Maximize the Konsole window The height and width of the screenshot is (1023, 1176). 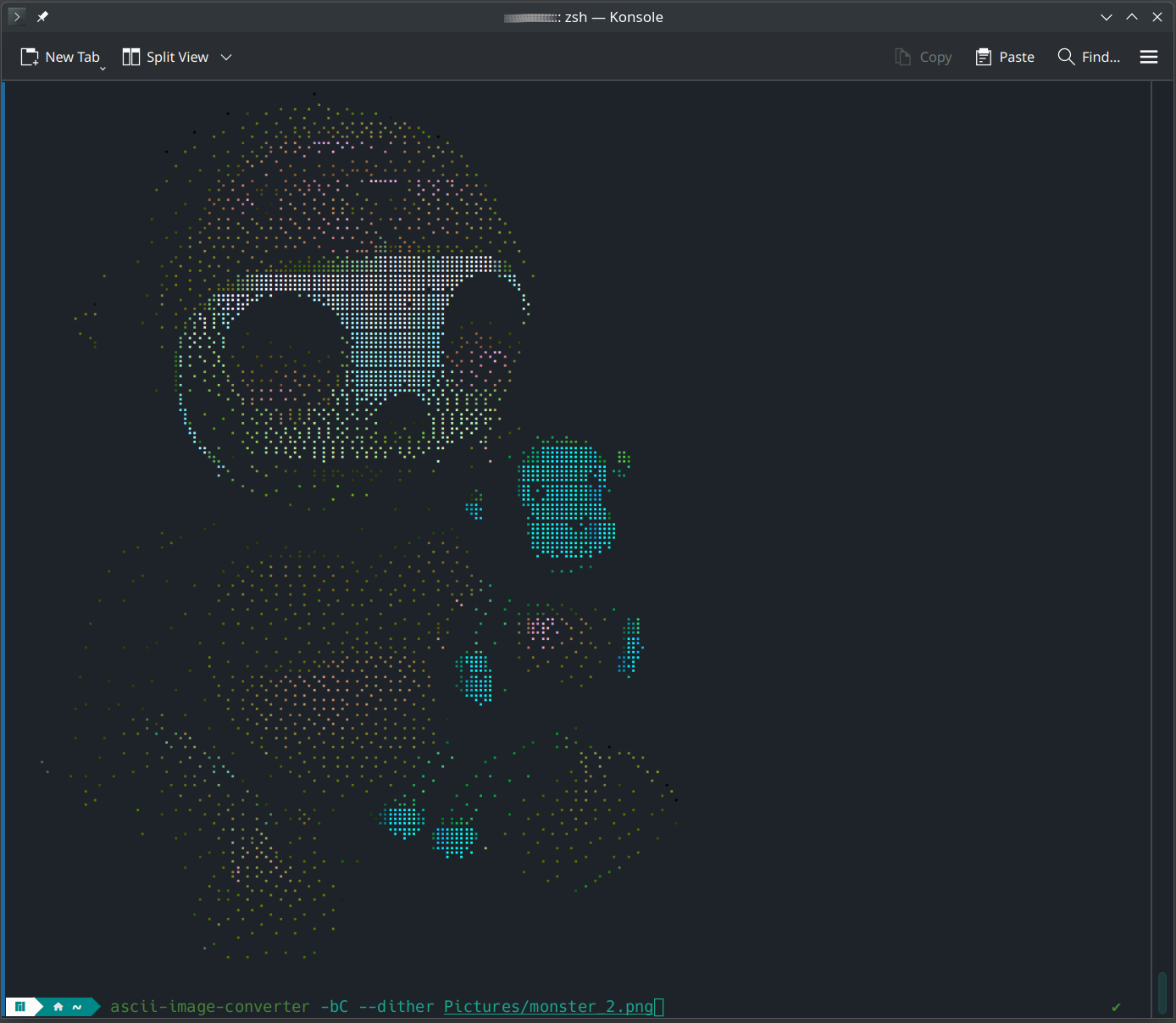point(1132,17)
